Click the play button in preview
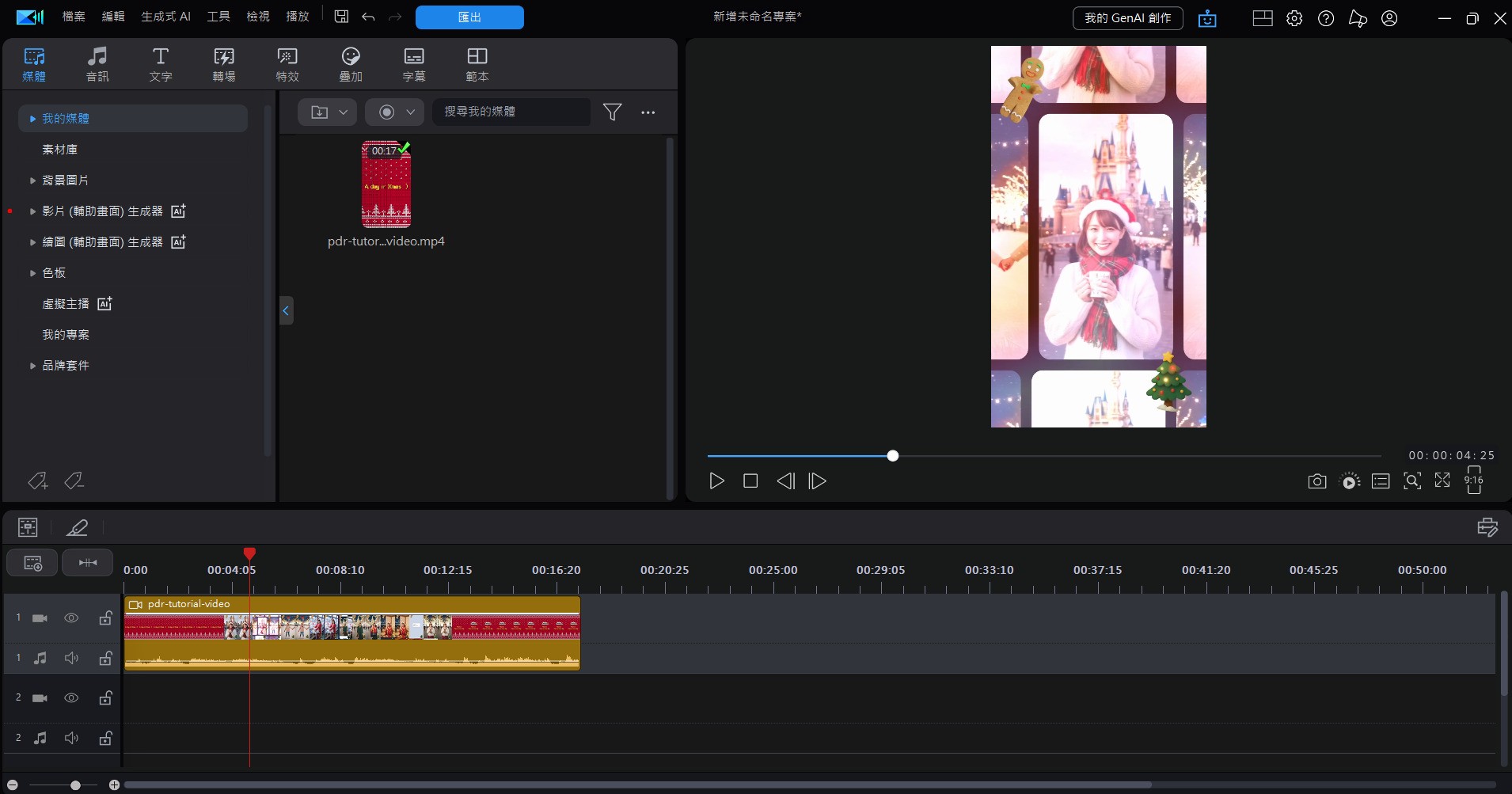The image size is (1512, 794). click(x=716, y=481)
